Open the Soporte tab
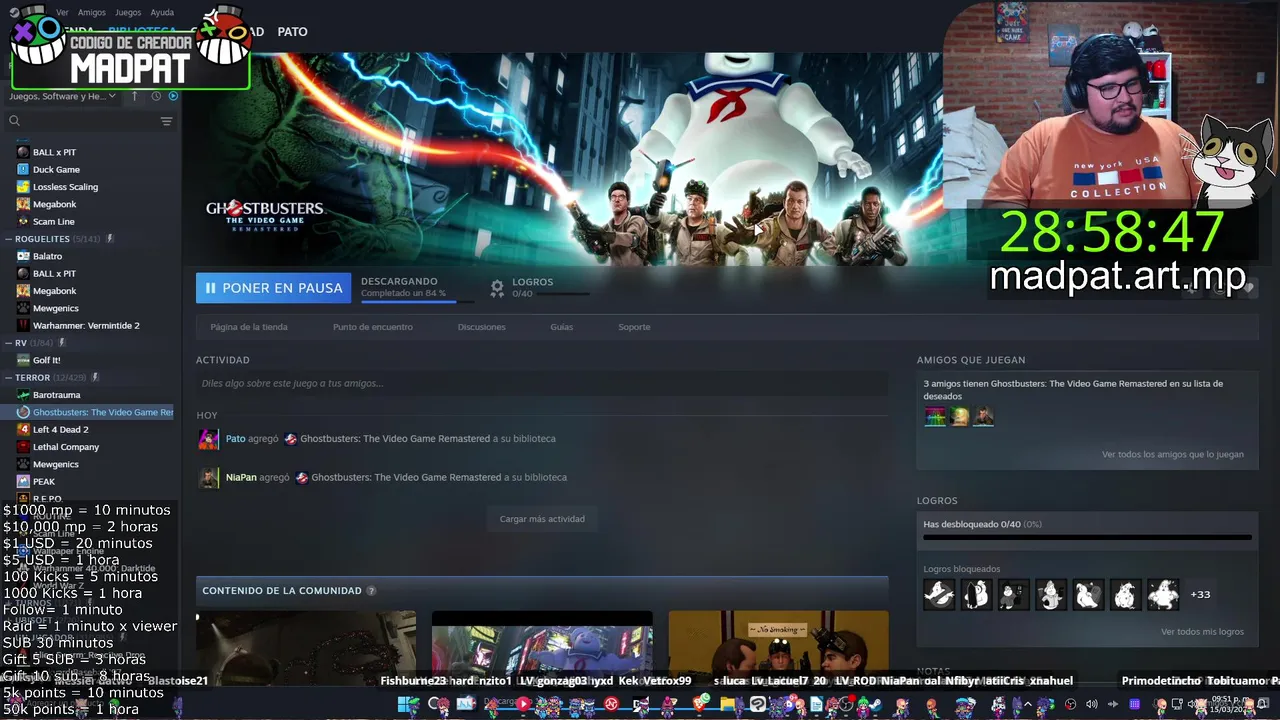This screenshot has height=720, width=1280. tap(634, 327)
